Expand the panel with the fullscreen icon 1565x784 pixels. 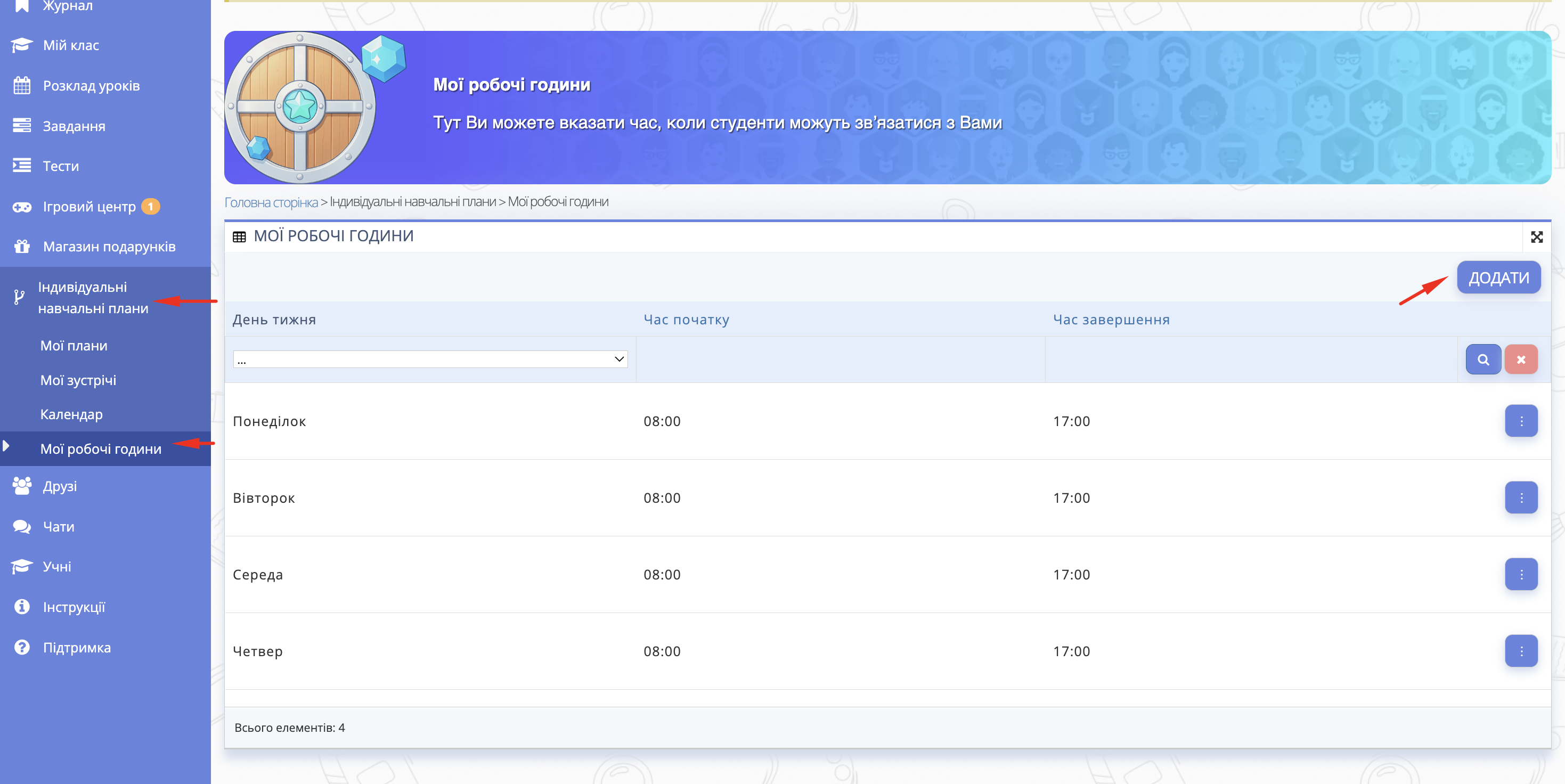click(x=1536, y=237)
